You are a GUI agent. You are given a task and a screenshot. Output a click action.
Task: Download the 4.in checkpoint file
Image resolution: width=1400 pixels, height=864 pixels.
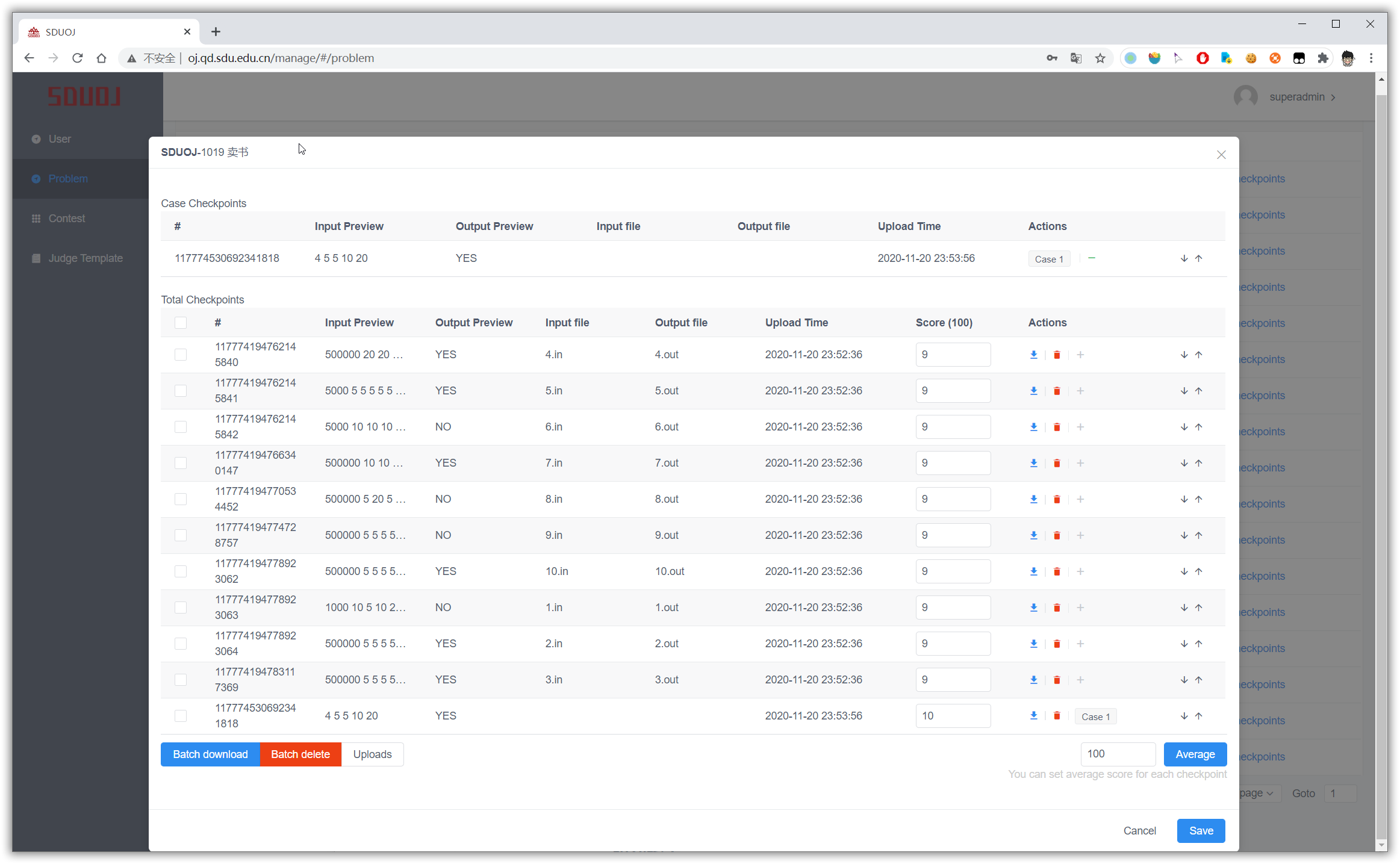1033,355
